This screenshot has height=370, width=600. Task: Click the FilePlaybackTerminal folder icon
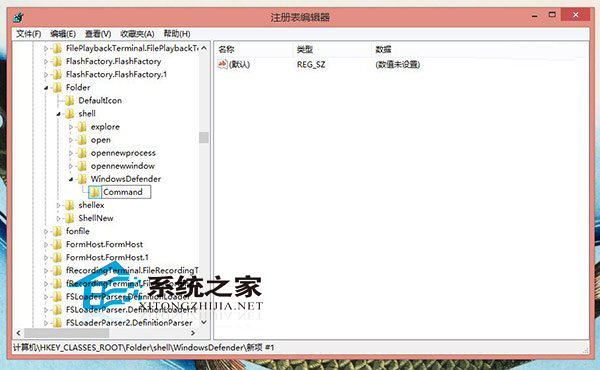57,48
